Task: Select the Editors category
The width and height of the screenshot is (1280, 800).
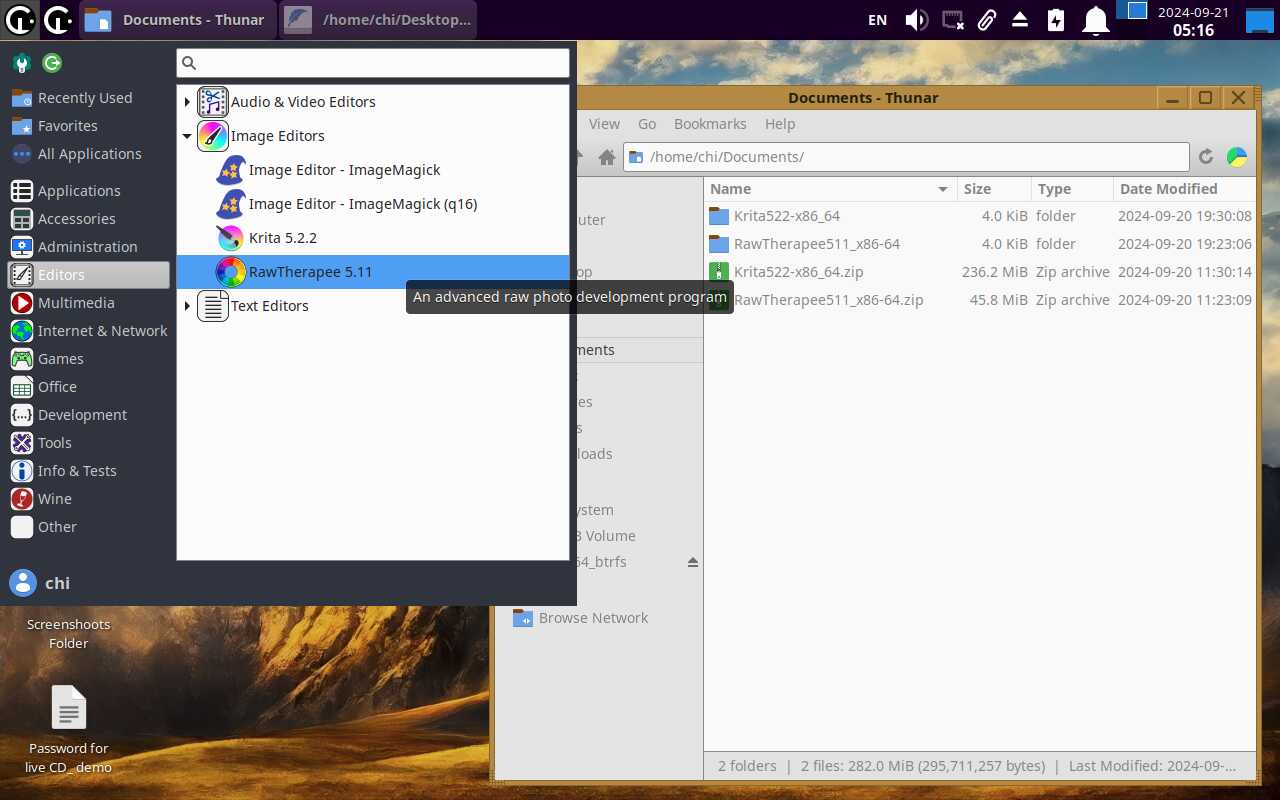Action: click(88, 275)
